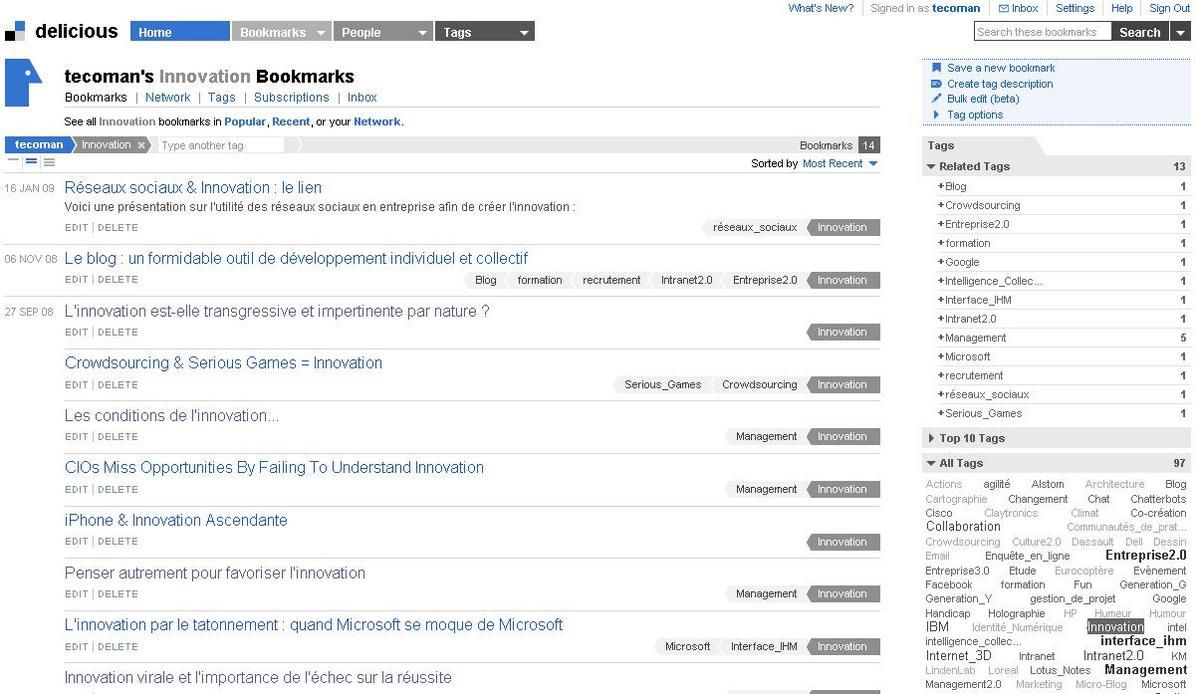The width and height of the screenshot is (1199, 694).
Task: Select Collaboration in the All Tags cloud
Action: (963, 527)
